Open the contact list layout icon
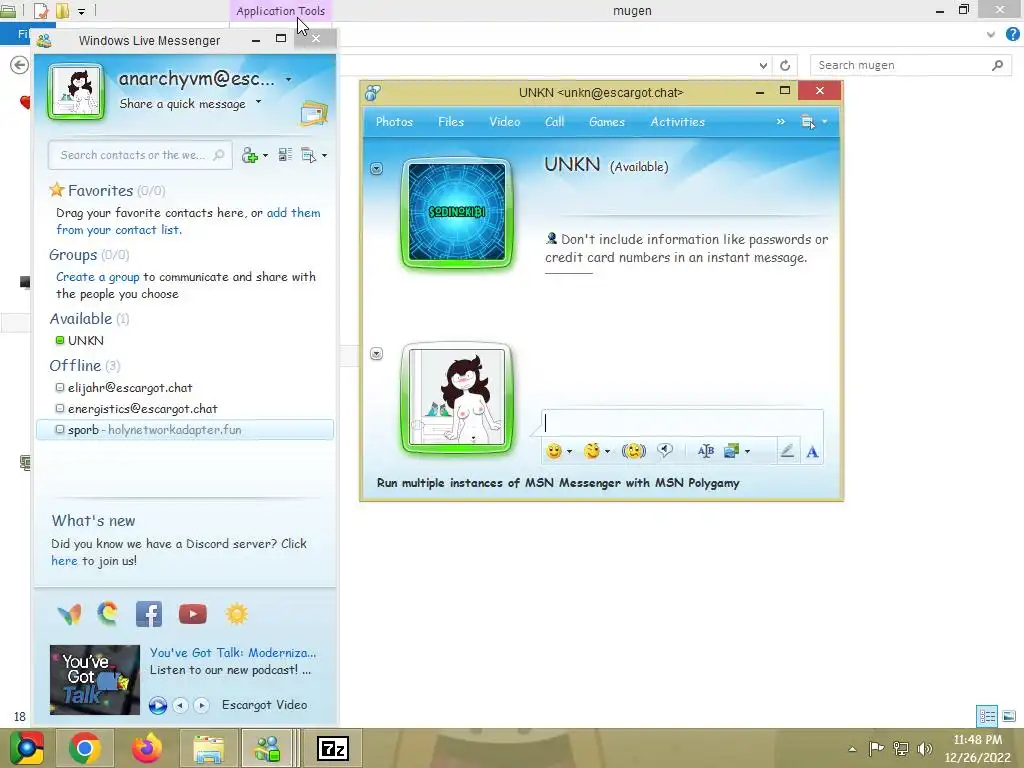This screenshot has width=1024, height=768. 285,155
